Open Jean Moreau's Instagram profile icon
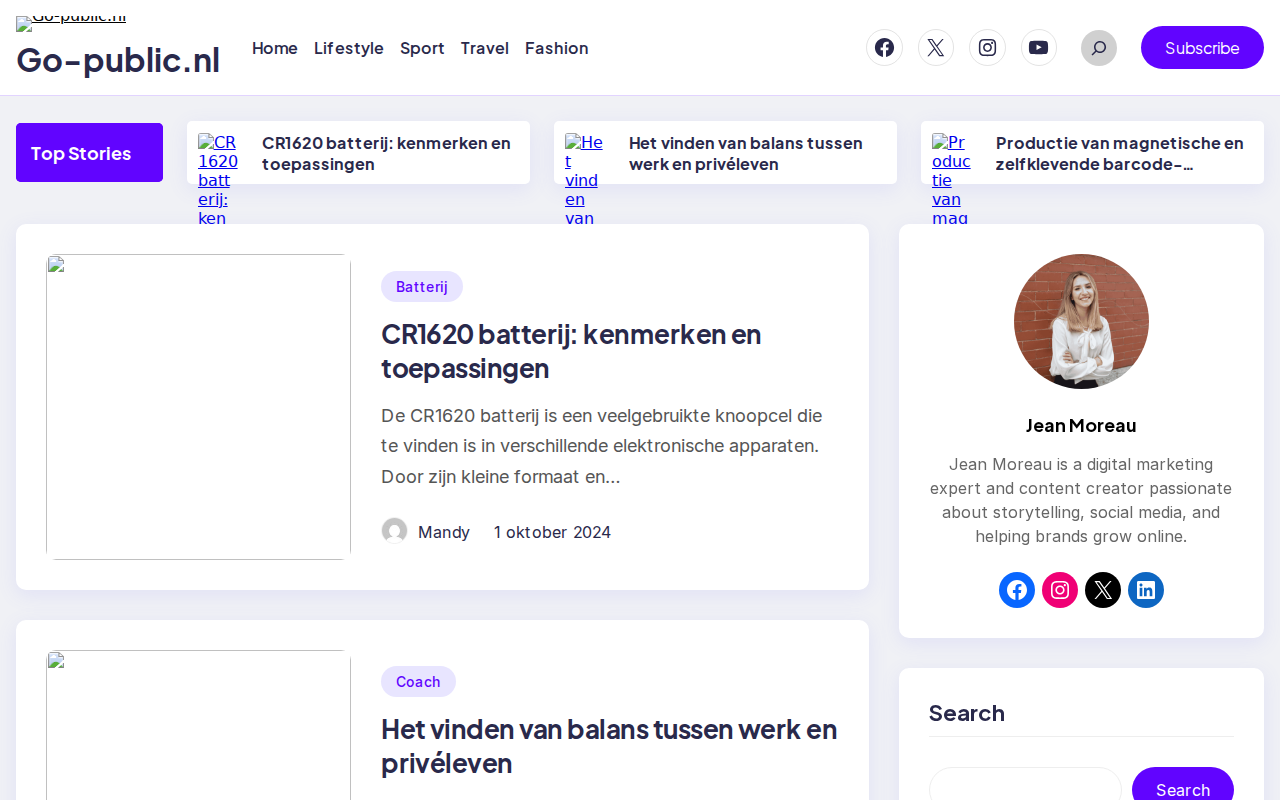 [1060, 590]
